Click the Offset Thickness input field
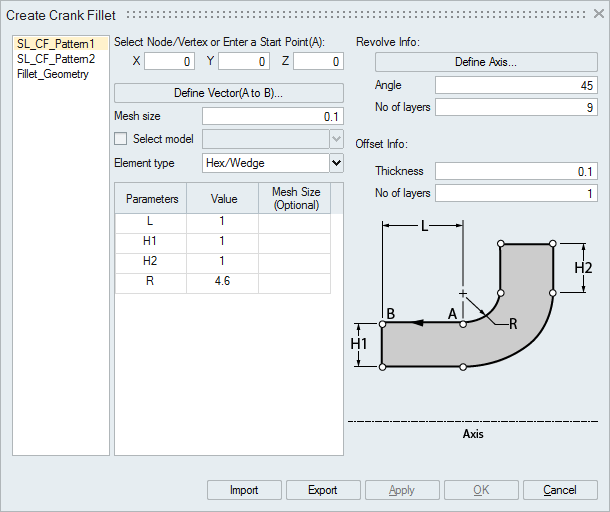 coord(516,171)
